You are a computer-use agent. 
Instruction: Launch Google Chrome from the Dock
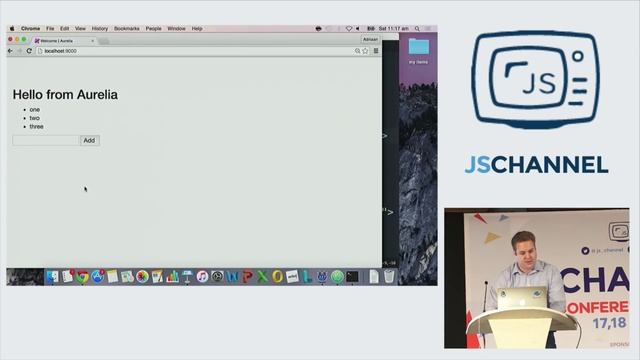82,277
